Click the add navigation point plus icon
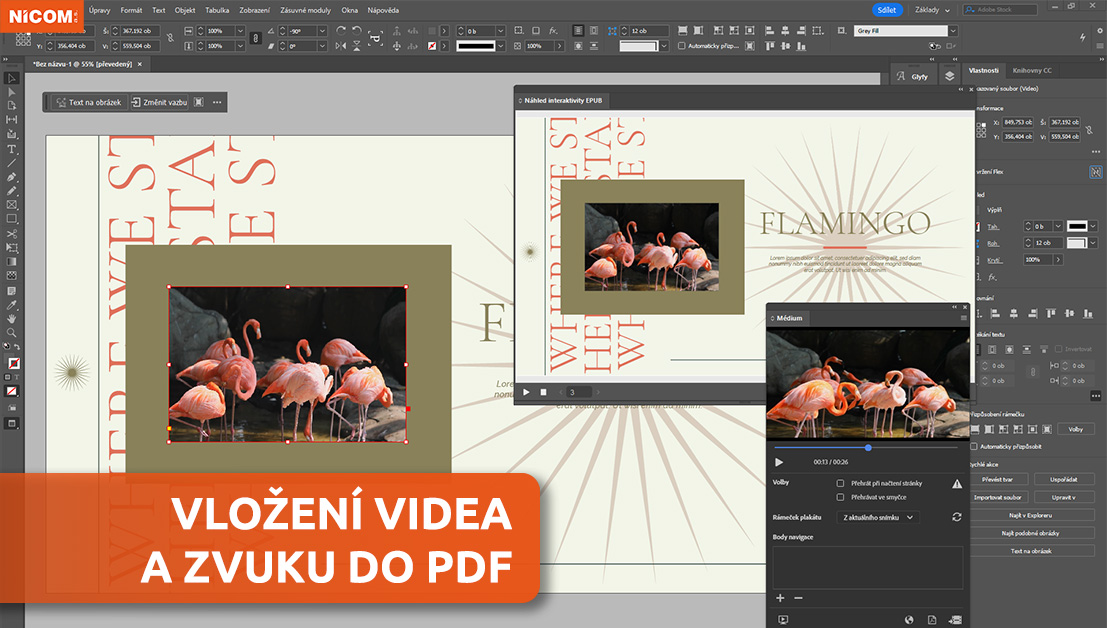The image size is (1107, 628). click(x=780, y=598)
